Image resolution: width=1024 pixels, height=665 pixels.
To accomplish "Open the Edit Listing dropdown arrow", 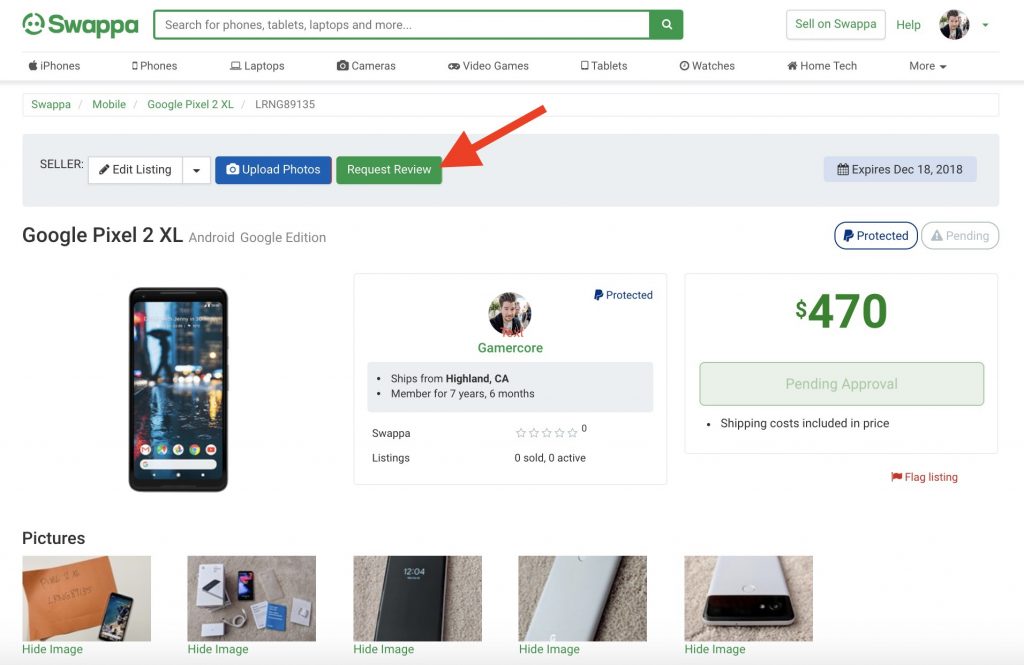I will (197, 170).
